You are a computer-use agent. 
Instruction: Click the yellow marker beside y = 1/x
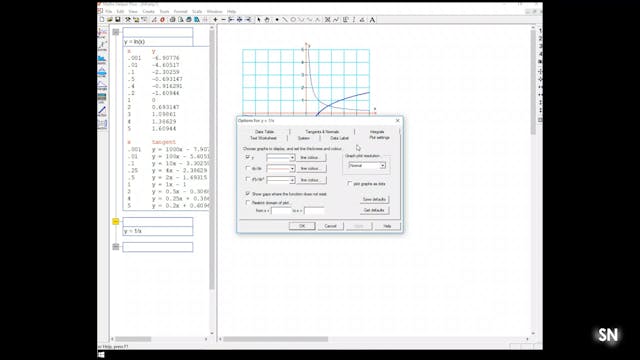pos(116,221)
